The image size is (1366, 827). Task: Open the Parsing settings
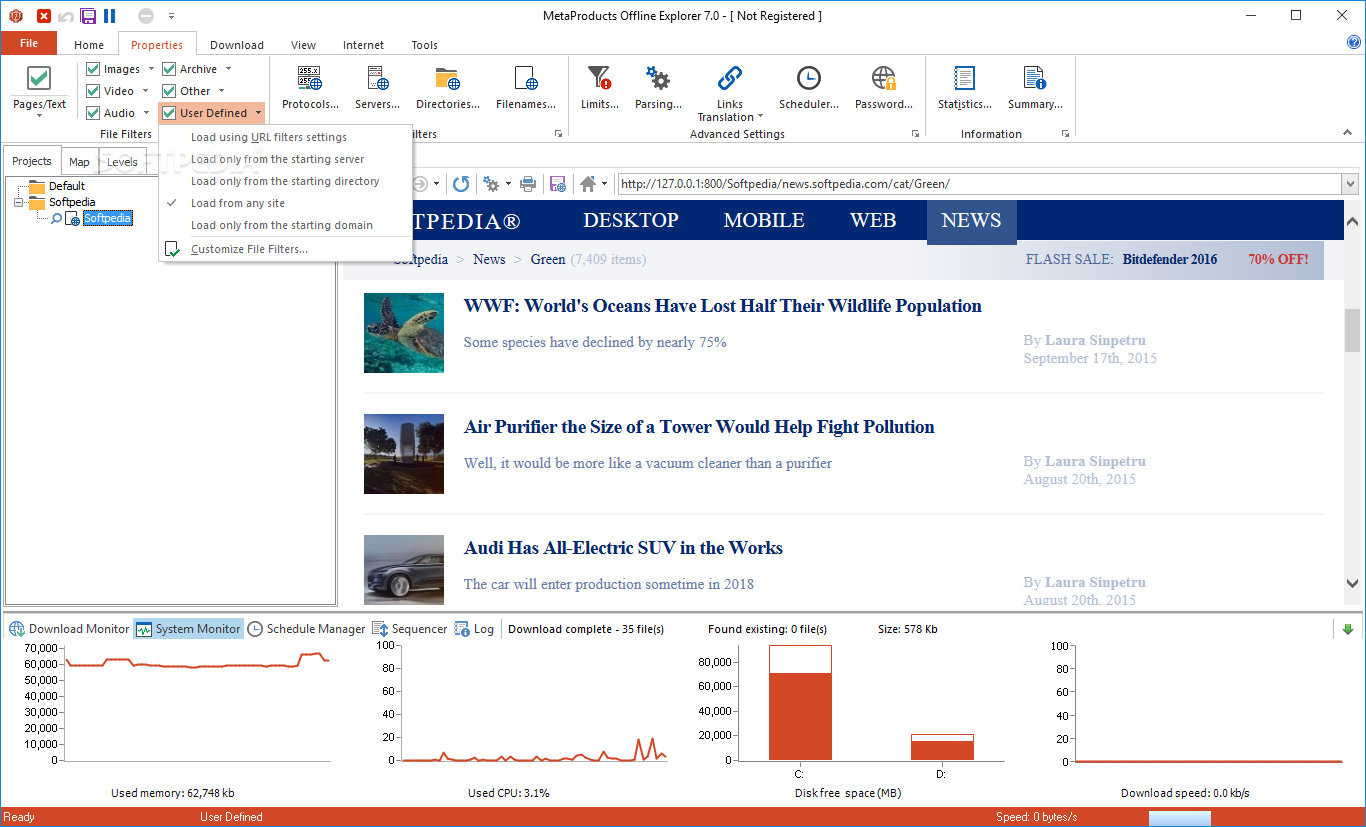658,87
